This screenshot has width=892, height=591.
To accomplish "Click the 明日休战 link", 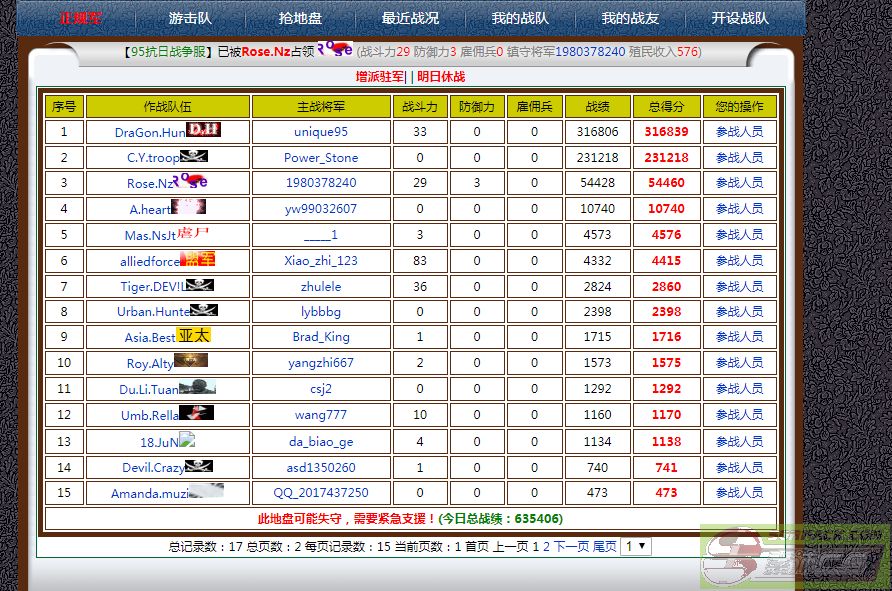I will [441, 77].
